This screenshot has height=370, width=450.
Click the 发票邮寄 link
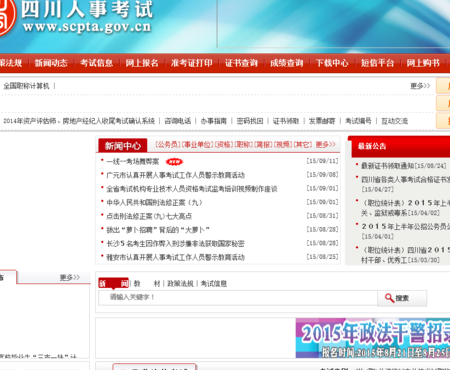[x=322, y=121]
